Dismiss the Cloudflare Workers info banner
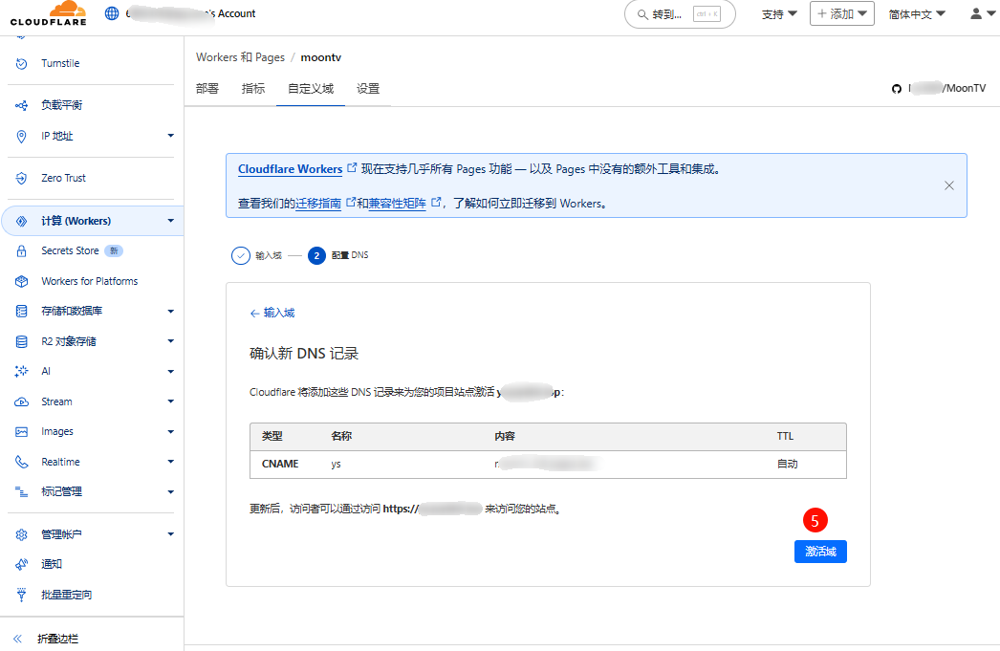 949,185
